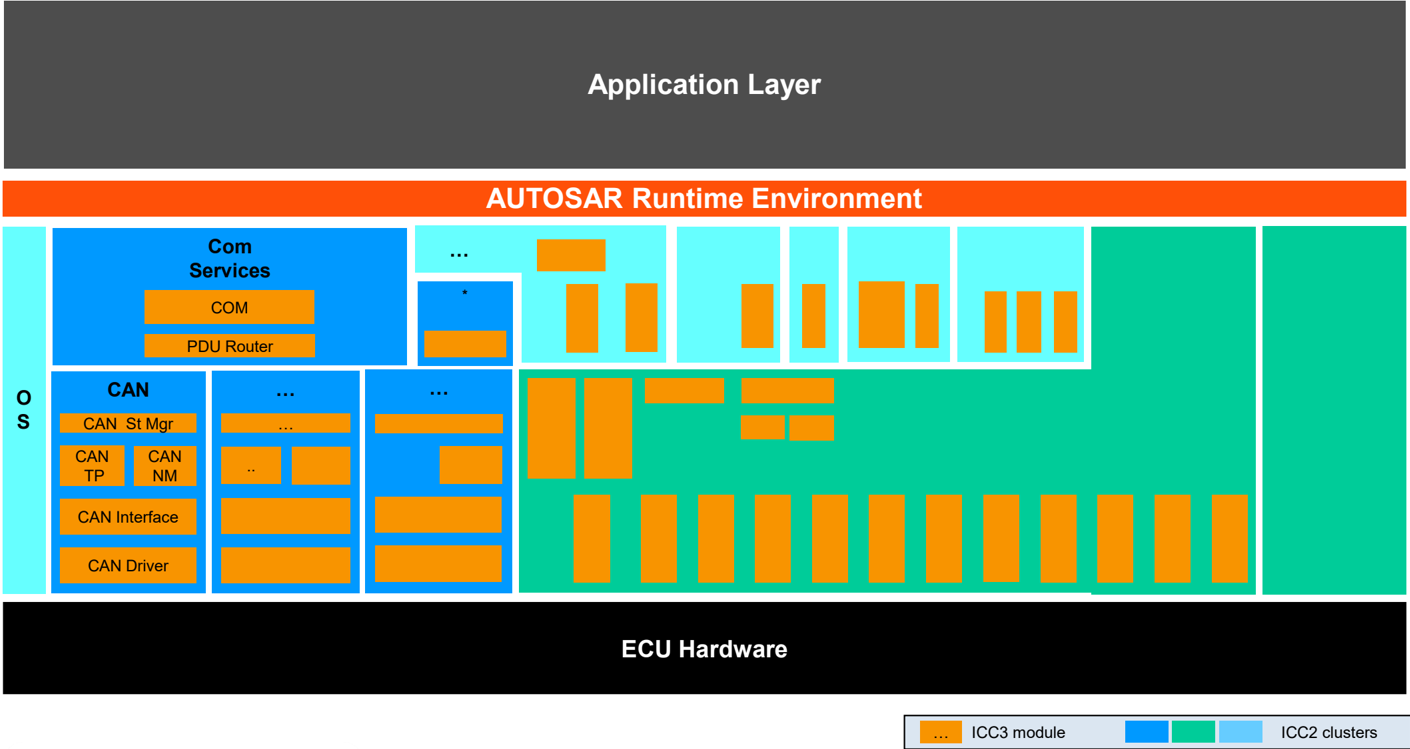Click the CAN St Mgr module

tap(128, 424)
